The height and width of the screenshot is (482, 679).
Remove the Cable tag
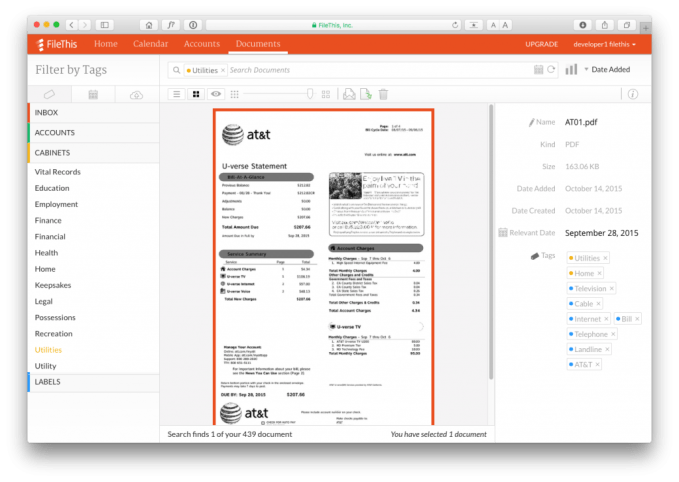click(x=598, y=304)
